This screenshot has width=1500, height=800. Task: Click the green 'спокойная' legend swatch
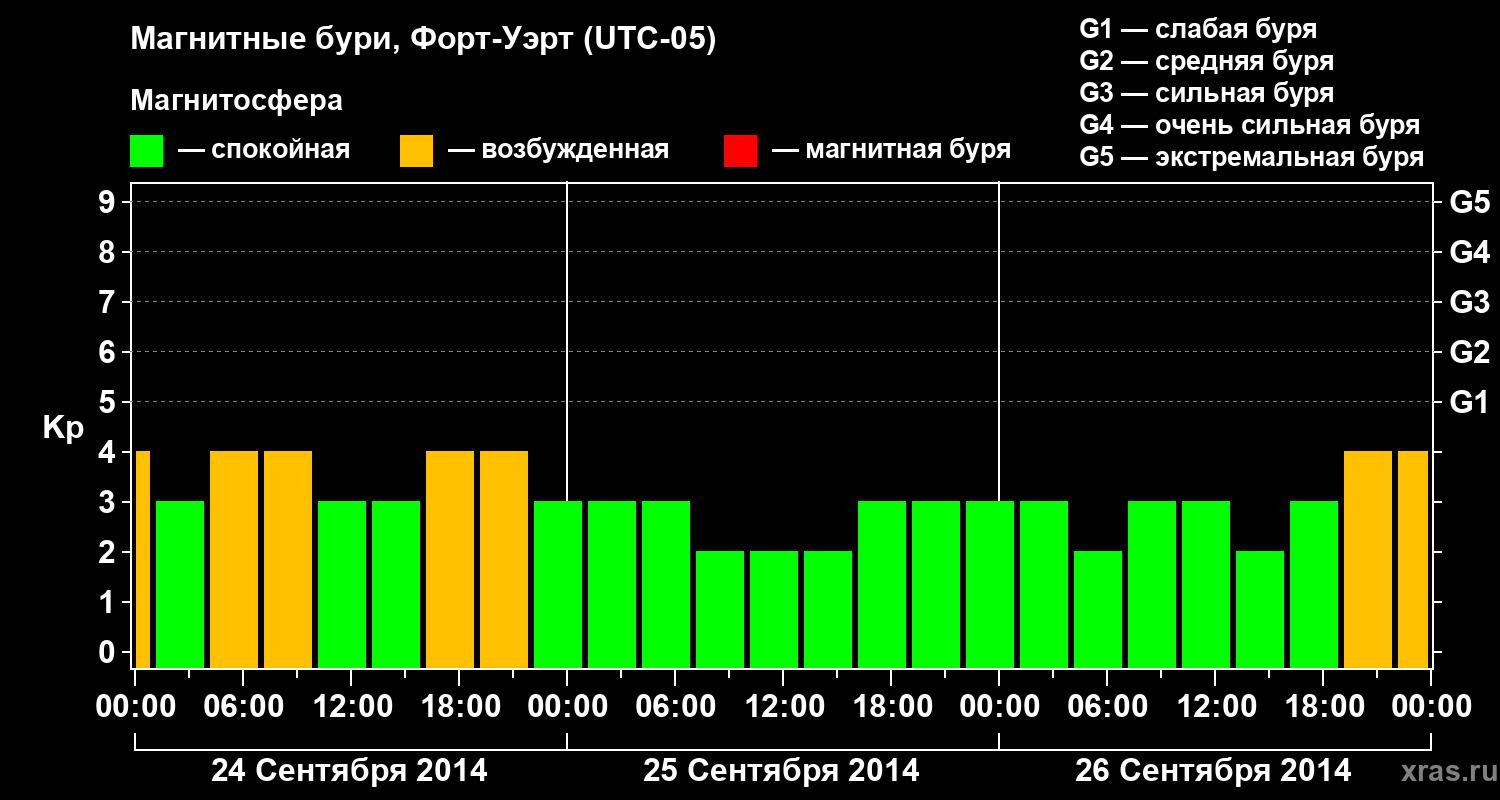click(x=146, y=151)
